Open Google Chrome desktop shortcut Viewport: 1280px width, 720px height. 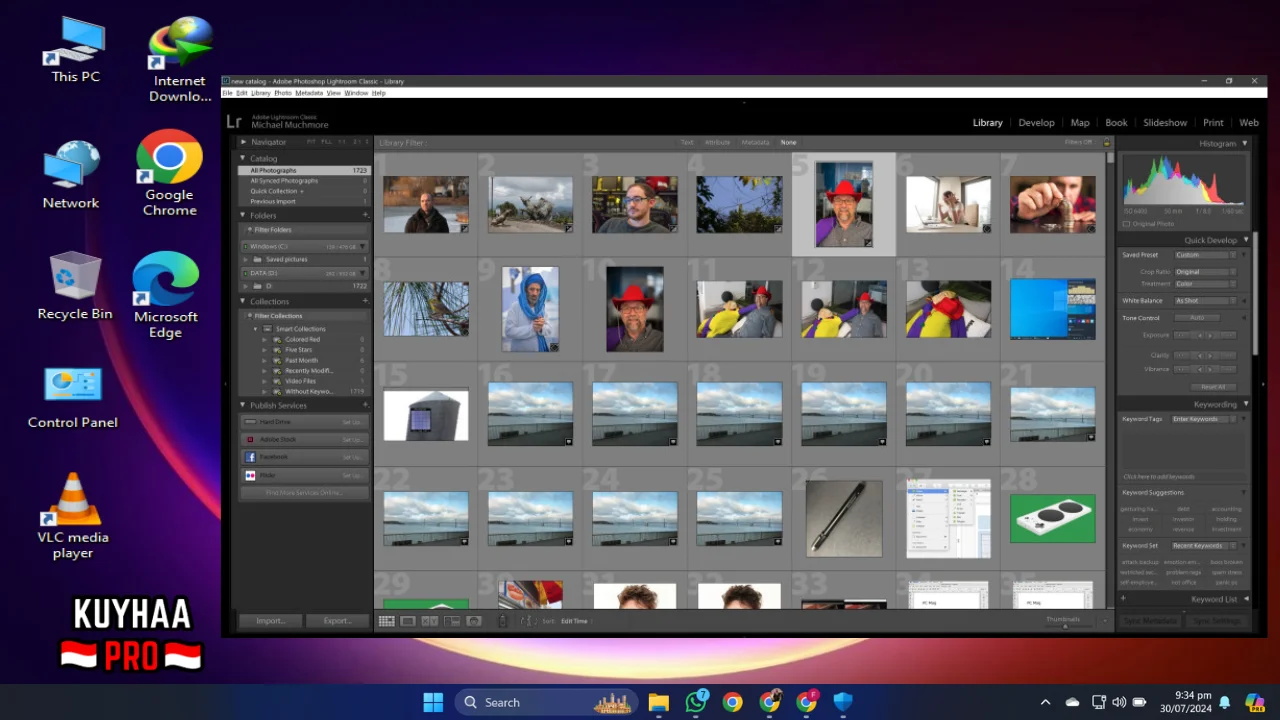click(x=169, y=172)
